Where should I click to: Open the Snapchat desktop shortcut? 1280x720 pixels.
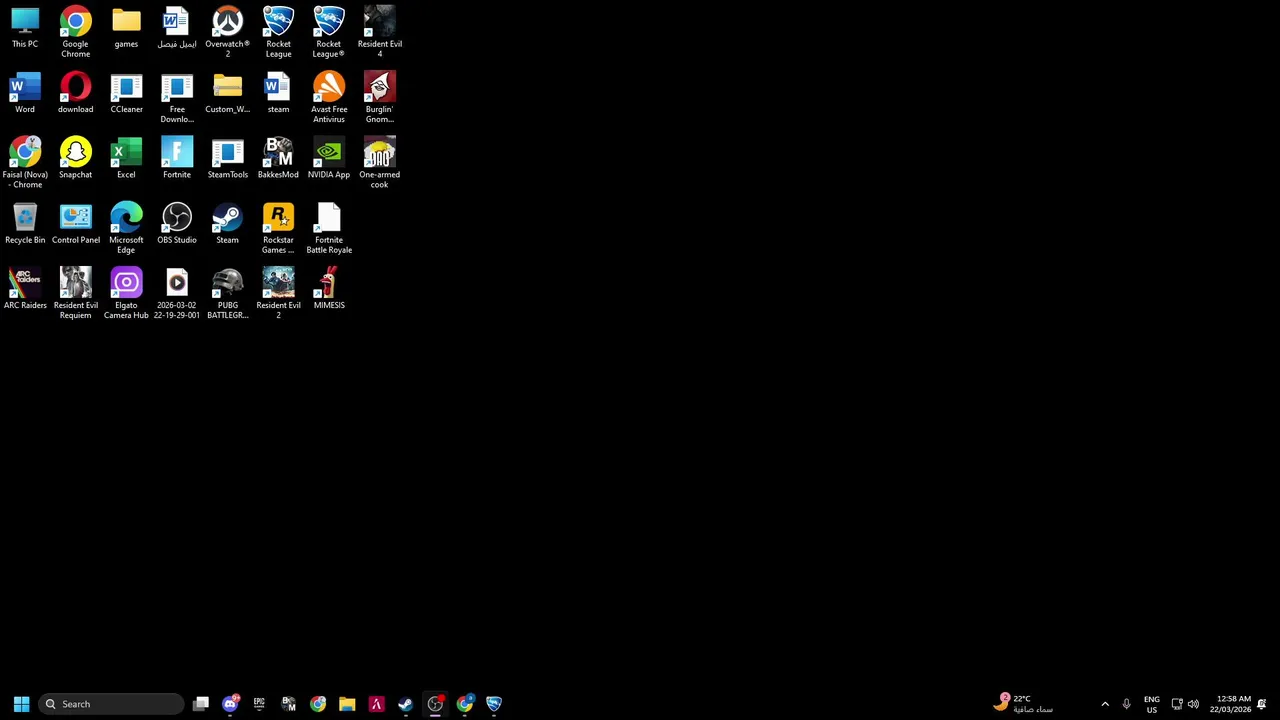tap(75, 159)
